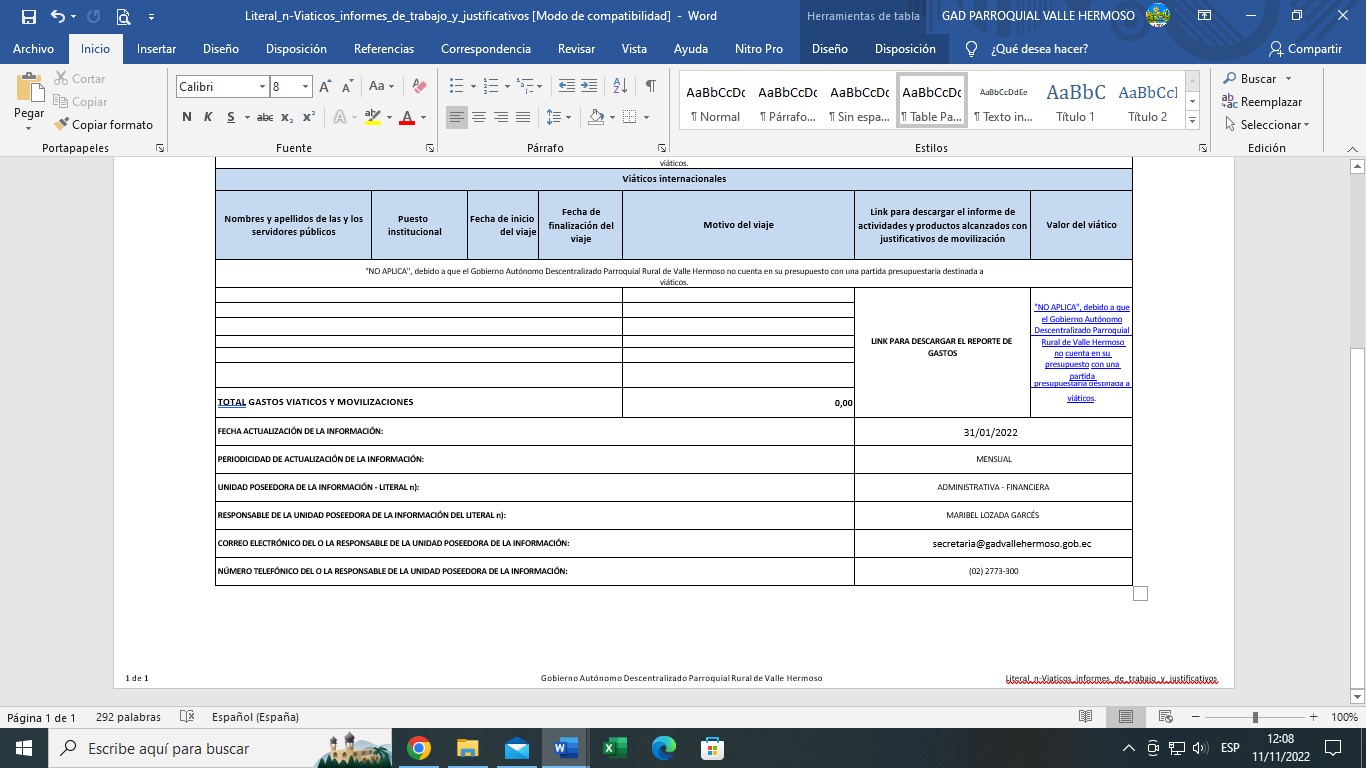Enable justified text alignment

(x=523, y=118)
